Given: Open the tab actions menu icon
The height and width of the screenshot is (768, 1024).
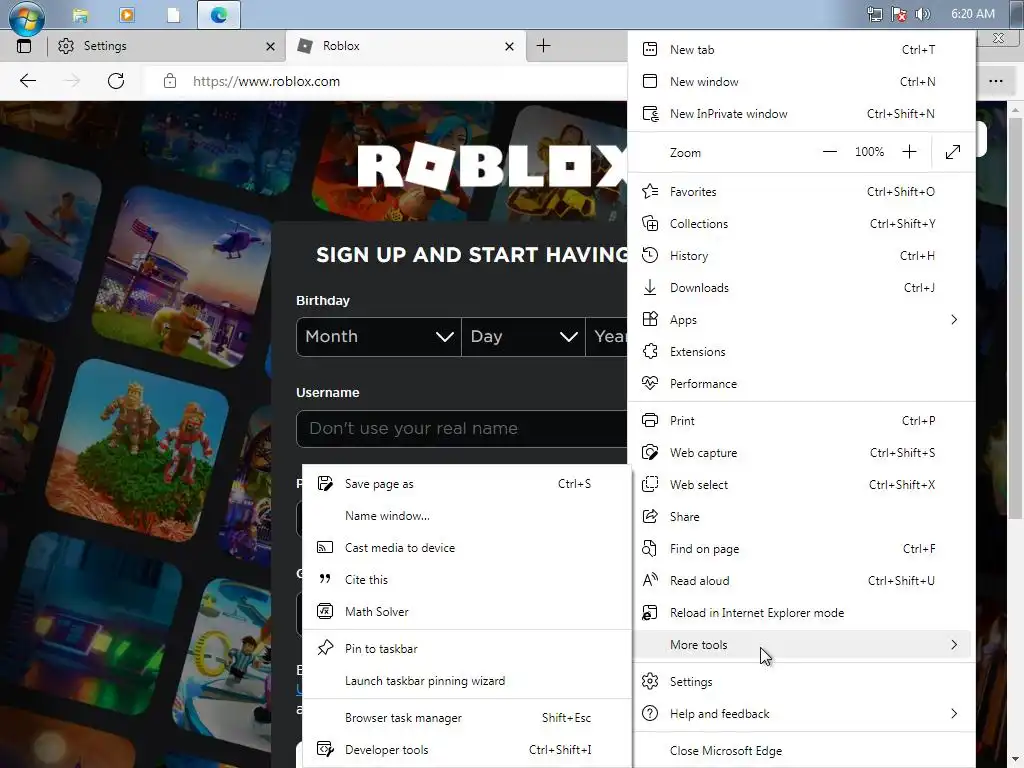Looking at the screenshot, I should tap(24, 46).
